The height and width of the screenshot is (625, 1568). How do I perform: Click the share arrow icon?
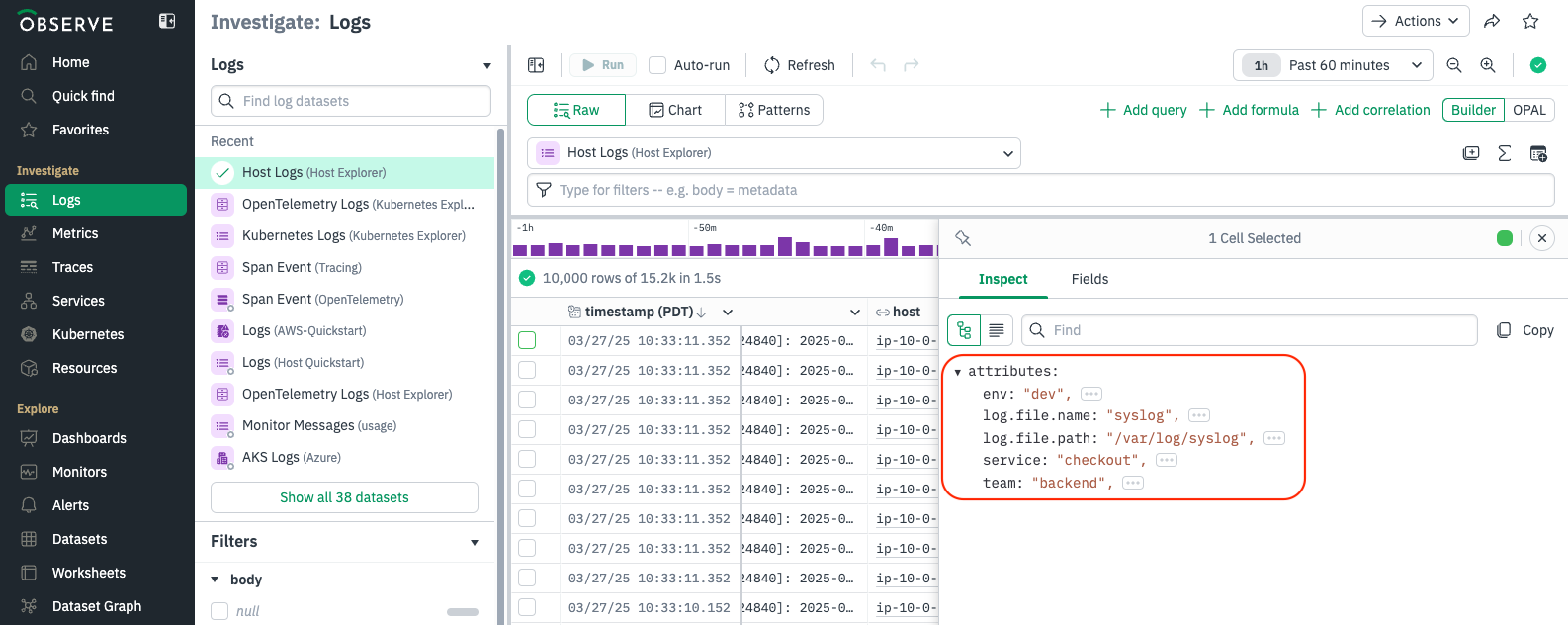pos(1493,21)
